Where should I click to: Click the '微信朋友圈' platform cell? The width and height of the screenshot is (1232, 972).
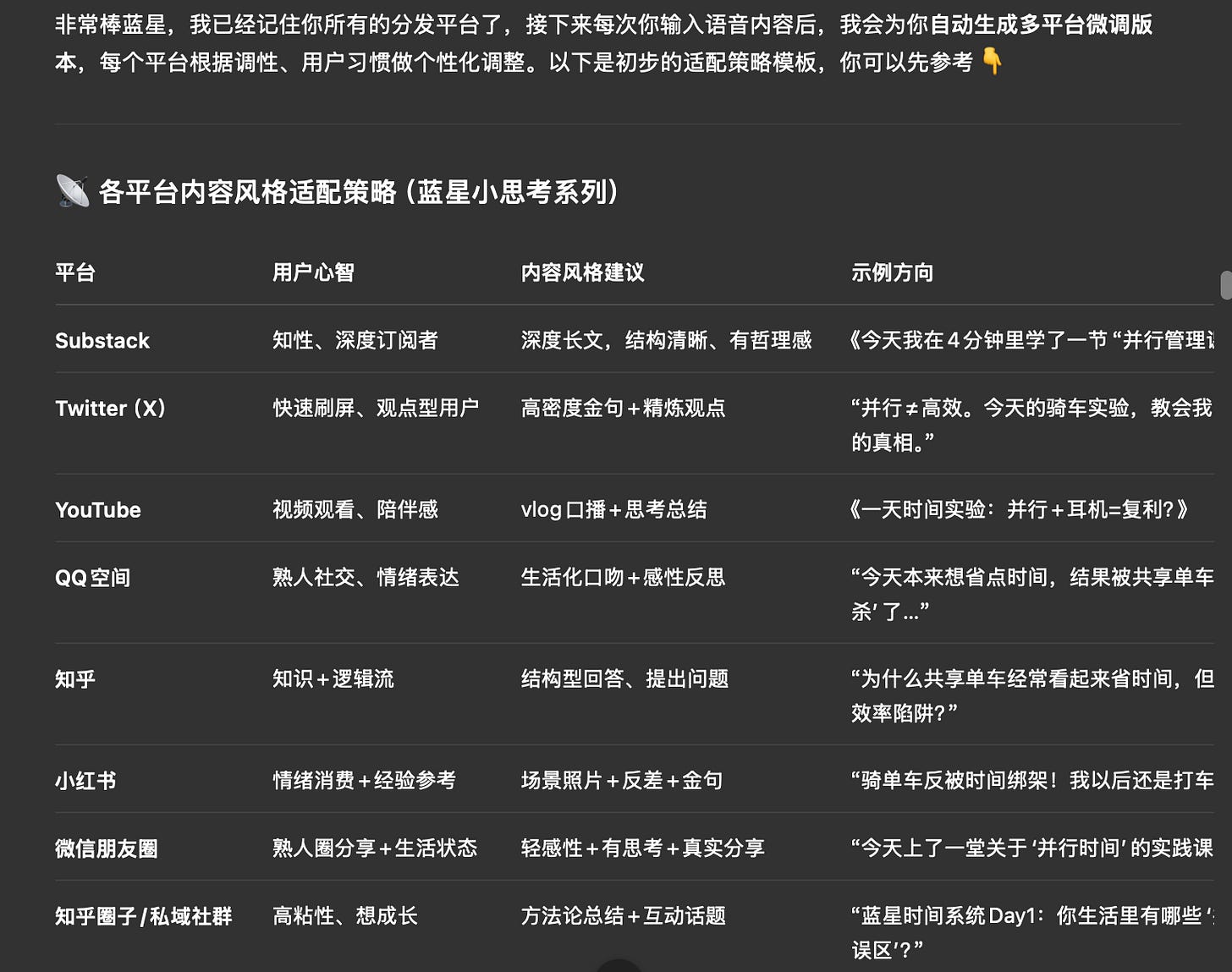pos(107,848)
